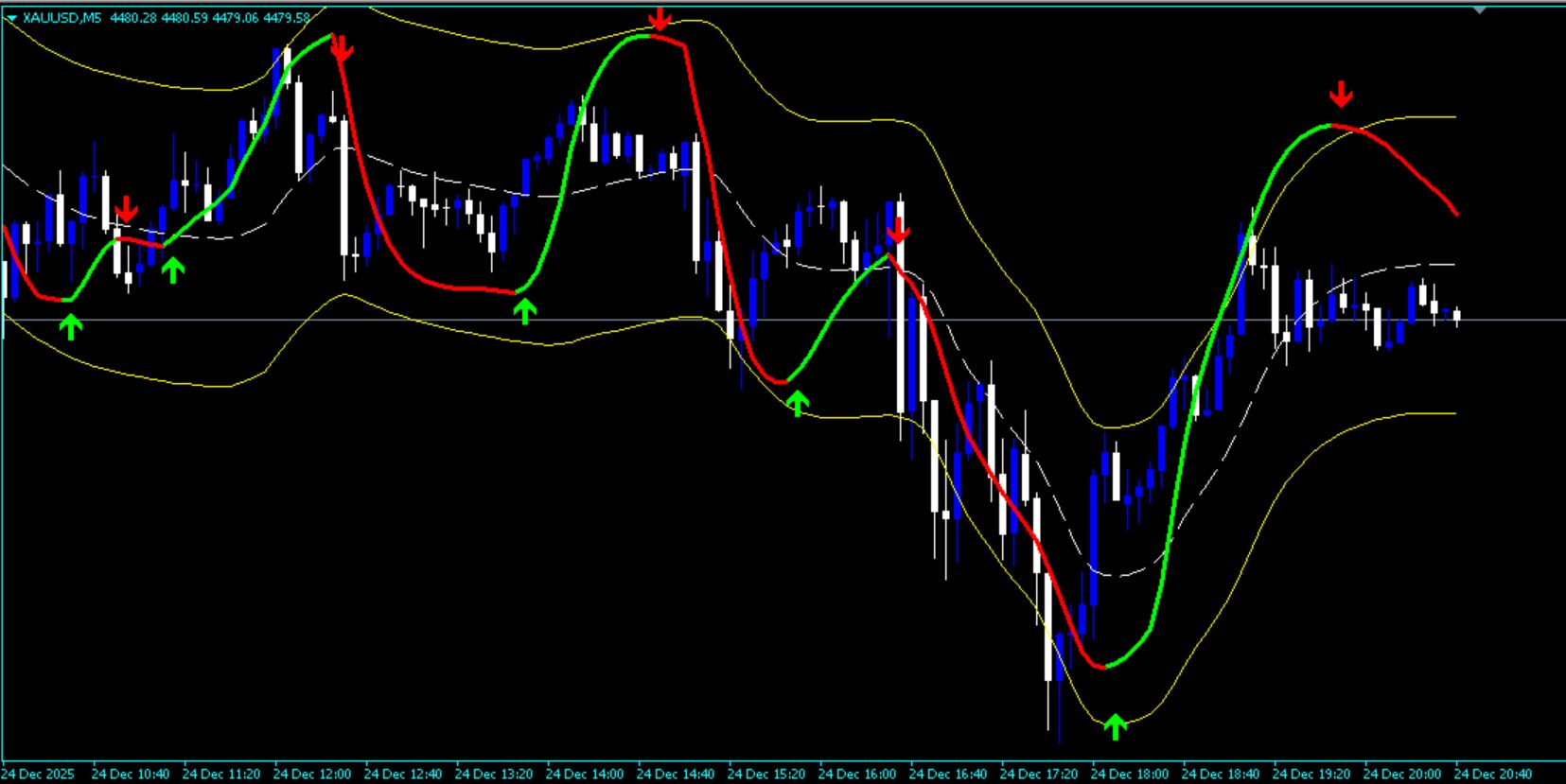
Task: Click the 24 Dec 13:20 time label
Action: click(494, 774)
